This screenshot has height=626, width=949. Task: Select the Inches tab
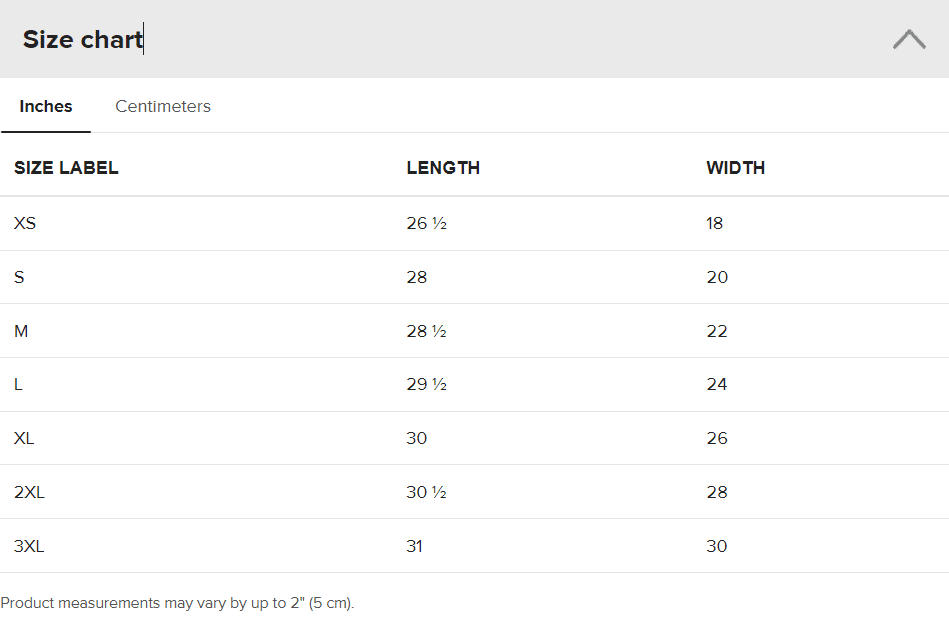click(x=45, y=106)
